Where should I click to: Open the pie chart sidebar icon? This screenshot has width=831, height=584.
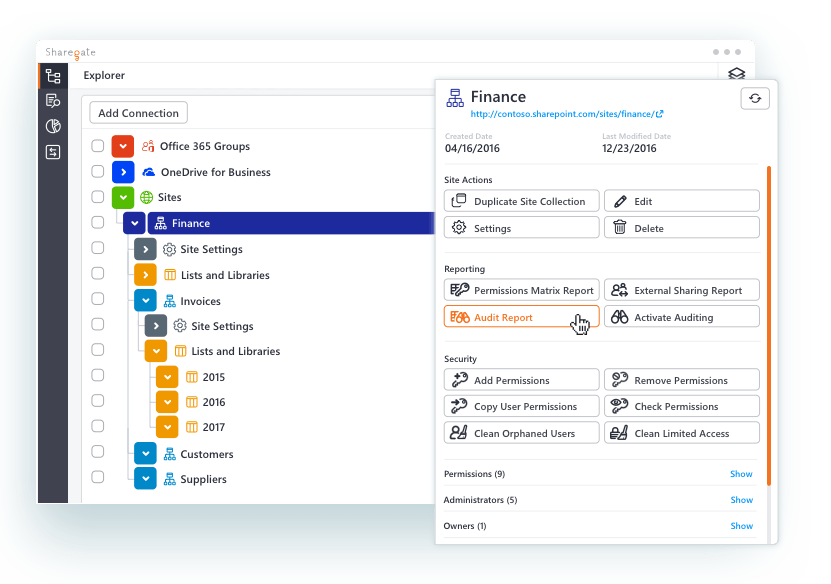click(x=53, y=126)
